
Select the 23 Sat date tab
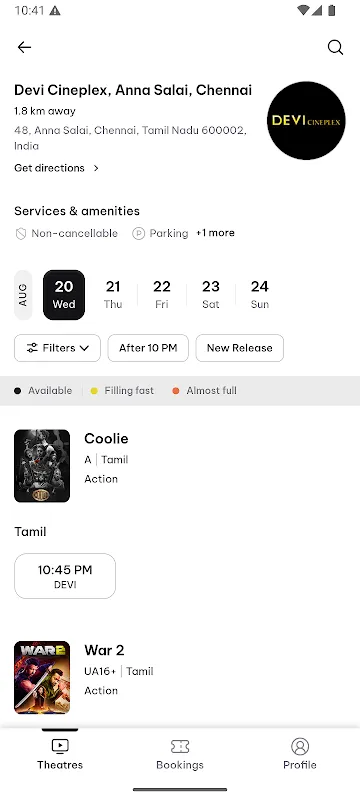pos(211,295)
